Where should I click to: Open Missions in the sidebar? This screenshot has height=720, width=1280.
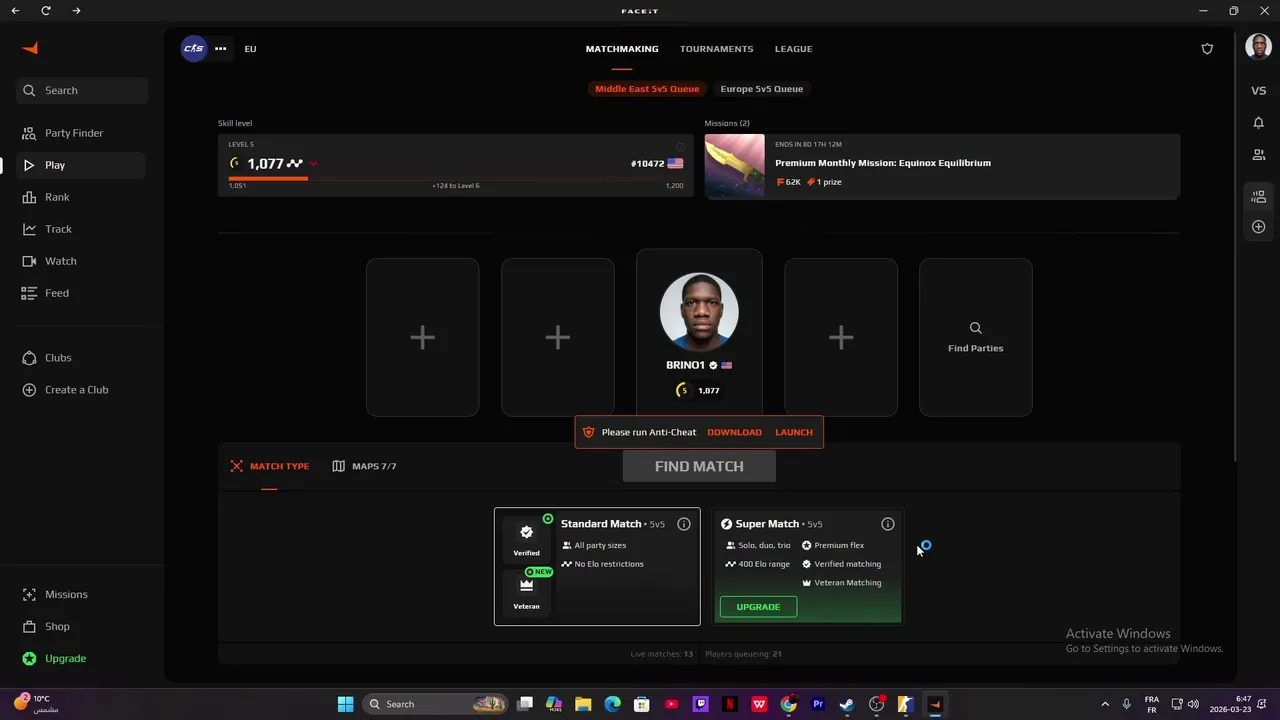pyautogui.click(x=81, y=594)
